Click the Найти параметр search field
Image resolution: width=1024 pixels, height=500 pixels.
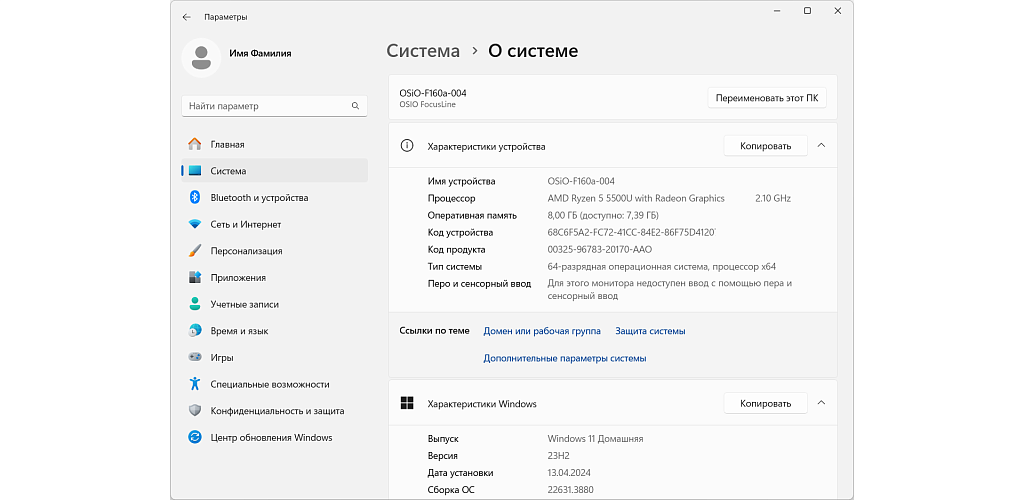point(265,106)
